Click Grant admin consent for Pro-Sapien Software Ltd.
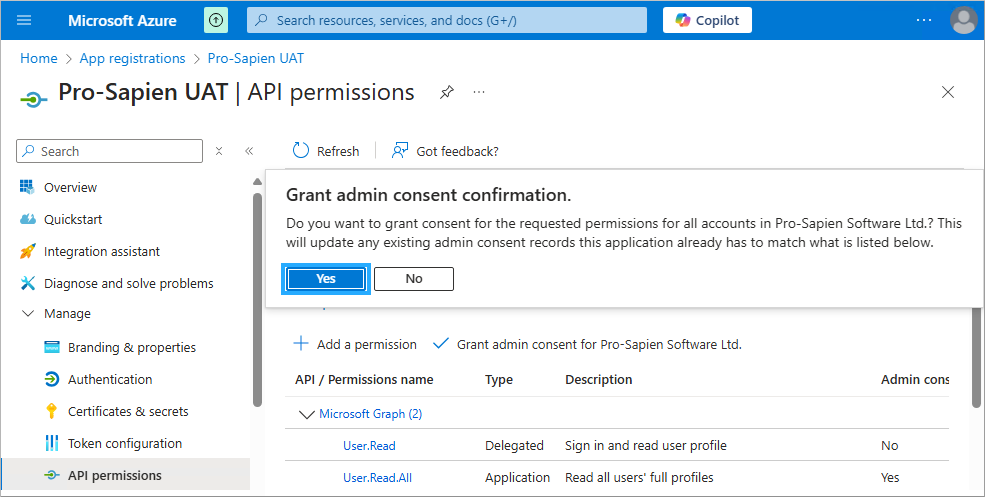This screenshot has height=497, width=985. (x=599, y=344)
